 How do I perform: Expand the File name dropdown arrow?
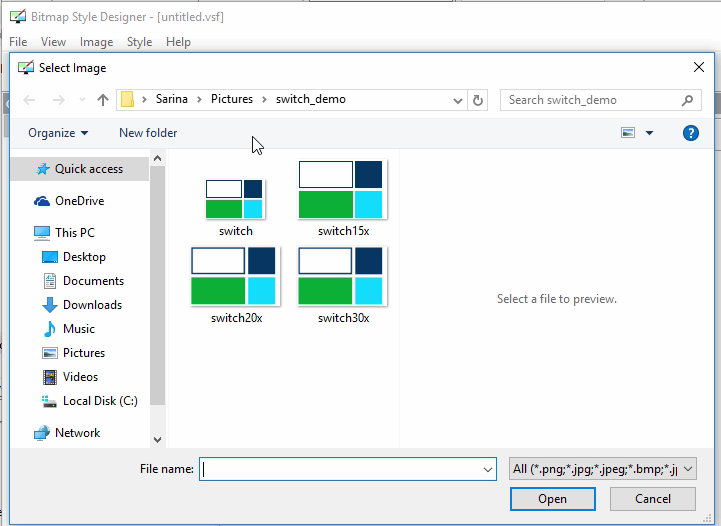tap(488, 469)
